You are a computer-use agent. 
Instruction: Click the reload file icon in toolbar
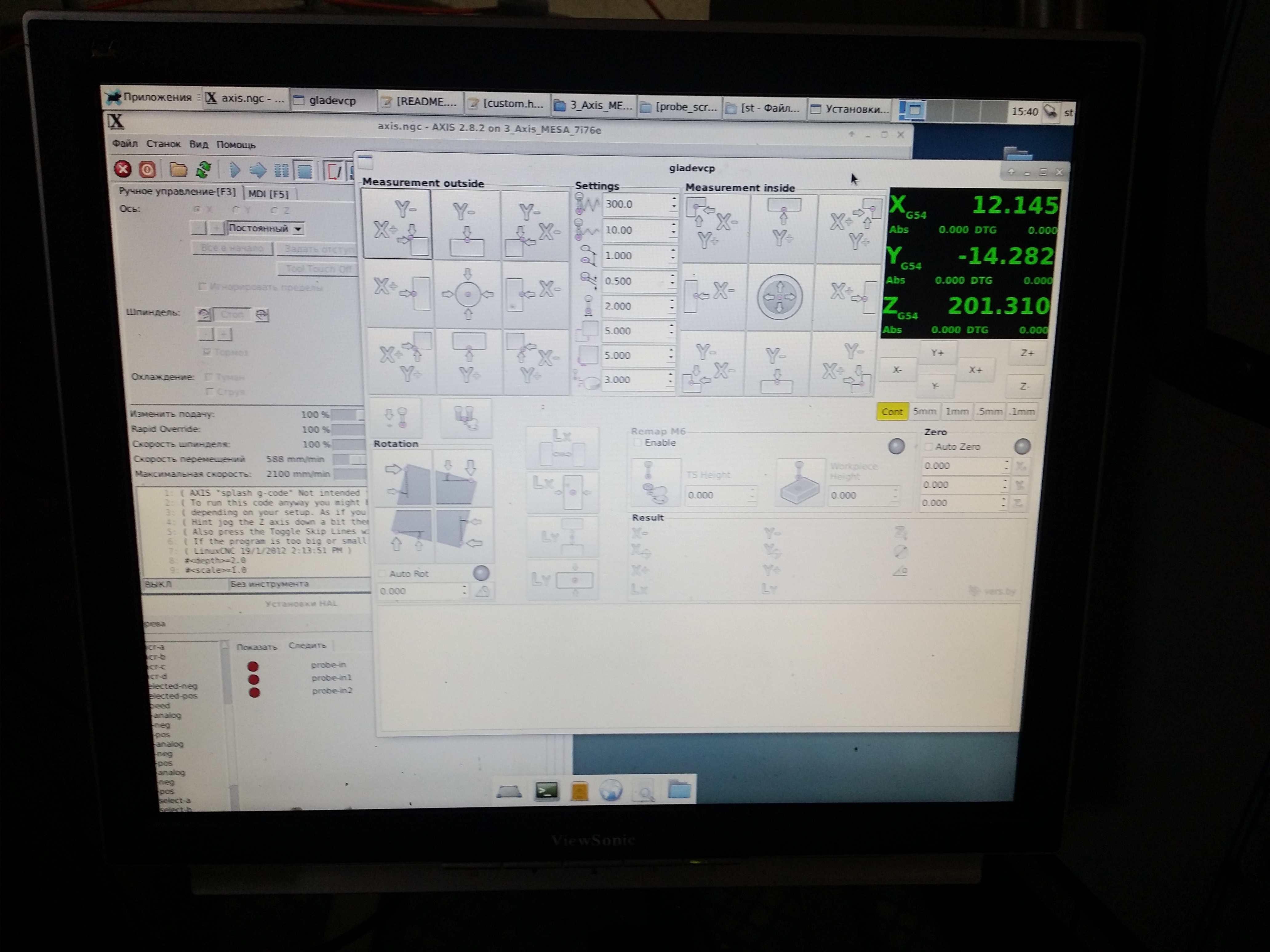(203, 170)
